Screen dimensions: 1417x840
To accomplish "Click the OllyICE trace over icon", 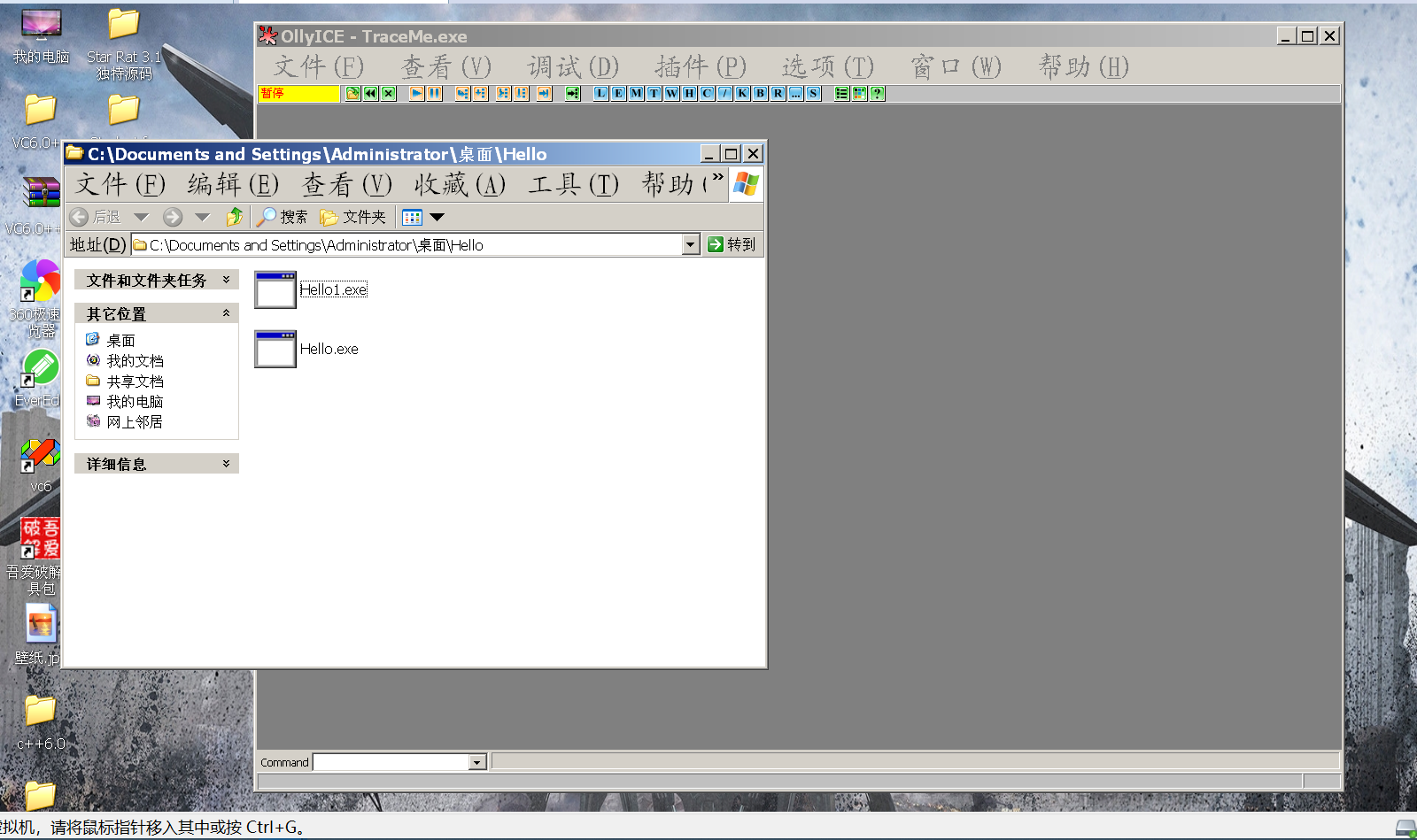I will pos(521,93).
